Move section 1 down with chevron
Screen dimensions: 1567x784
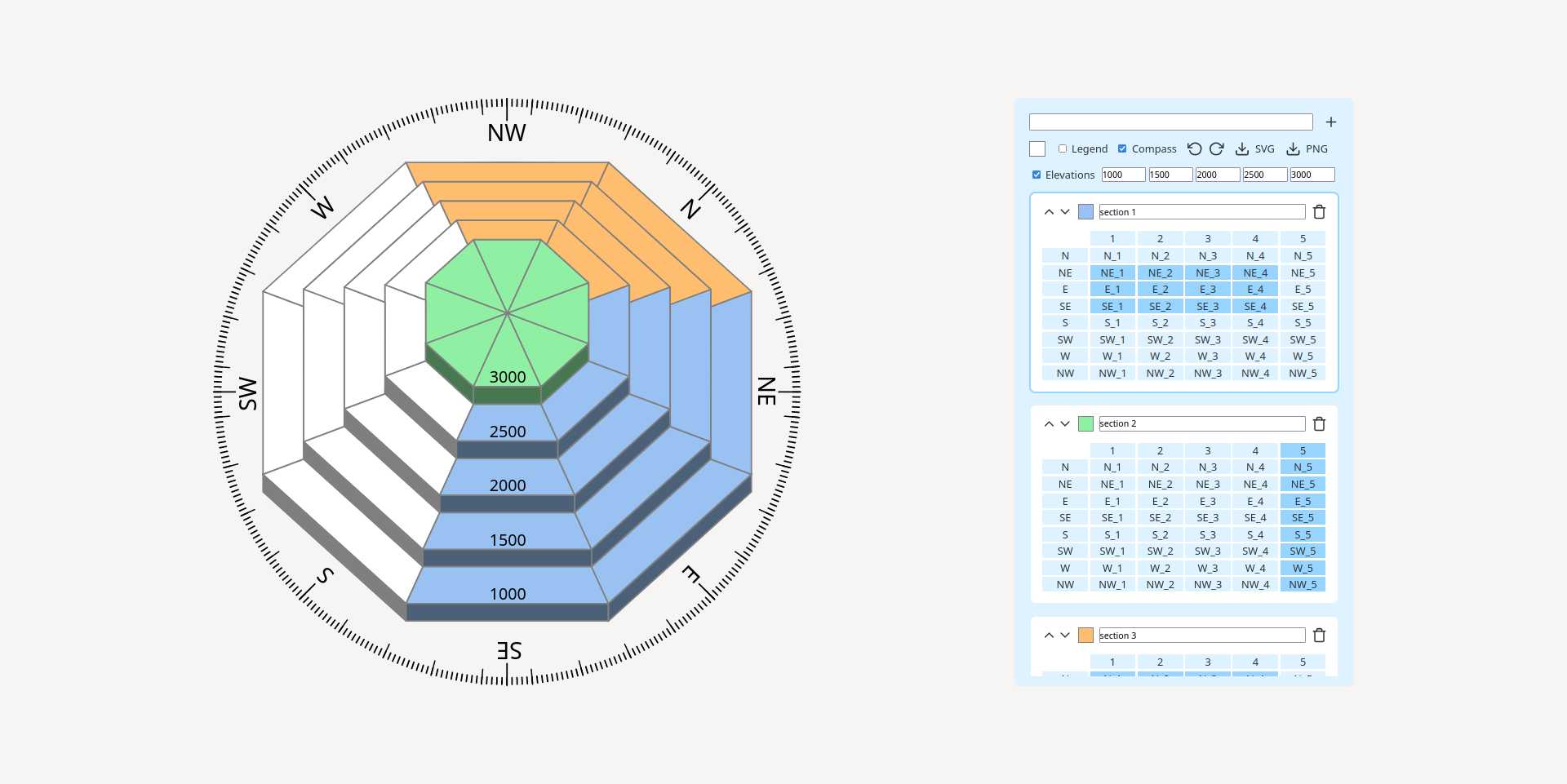pos(1065,212)
